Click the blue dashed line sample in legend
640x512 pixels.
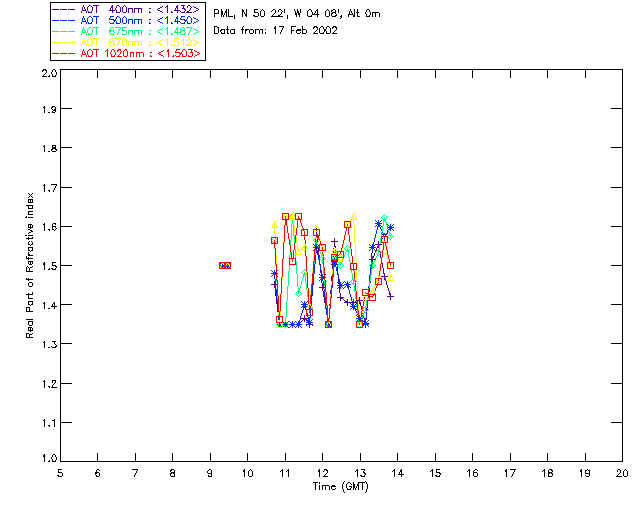(64, 20)
